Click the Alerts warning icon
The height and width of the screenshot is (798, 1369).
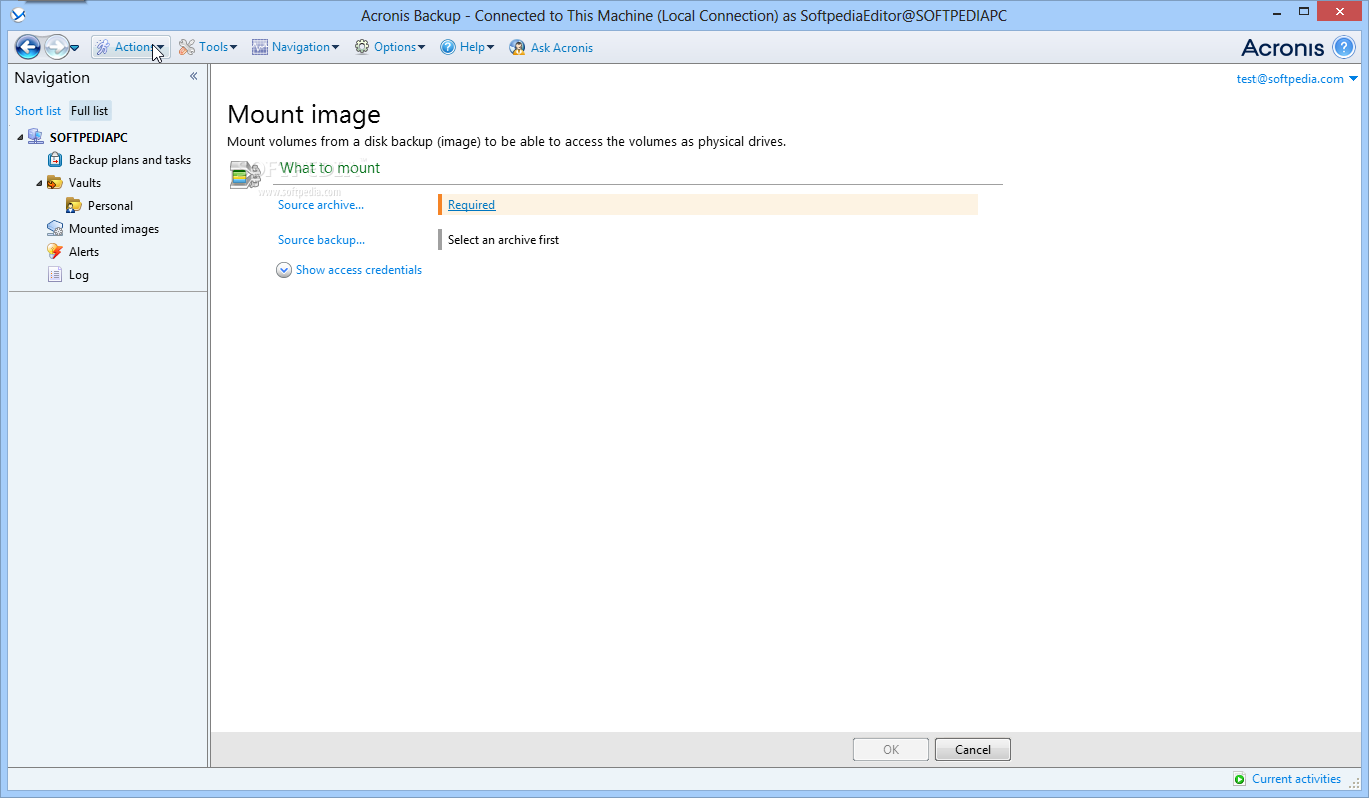(55, 252)
